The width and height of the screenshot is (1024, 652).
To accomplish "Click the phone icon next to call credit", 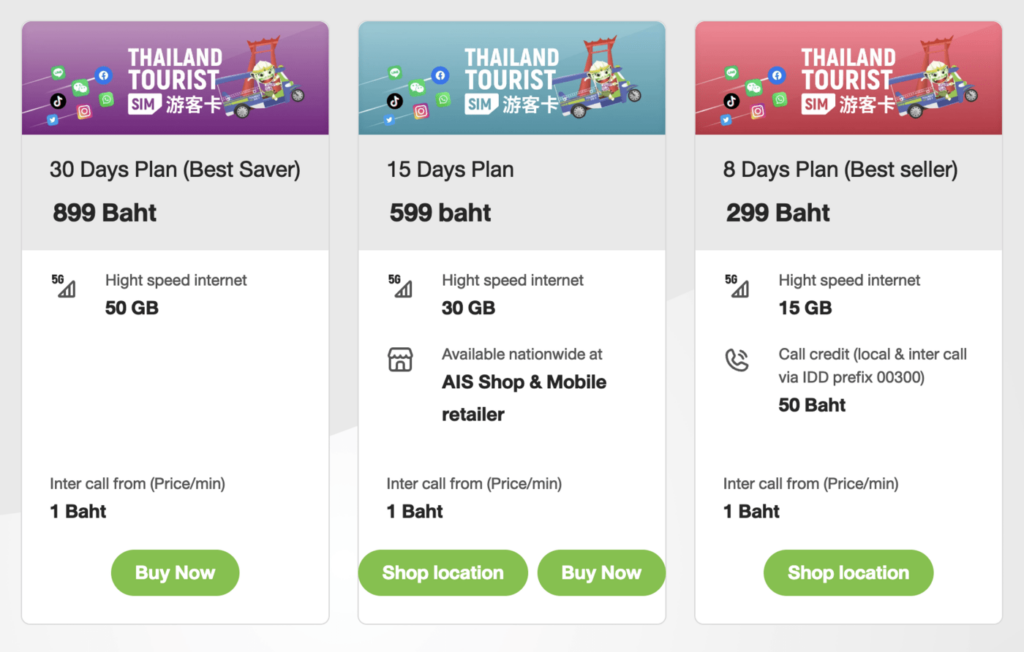I will click(x=738, y=360).
